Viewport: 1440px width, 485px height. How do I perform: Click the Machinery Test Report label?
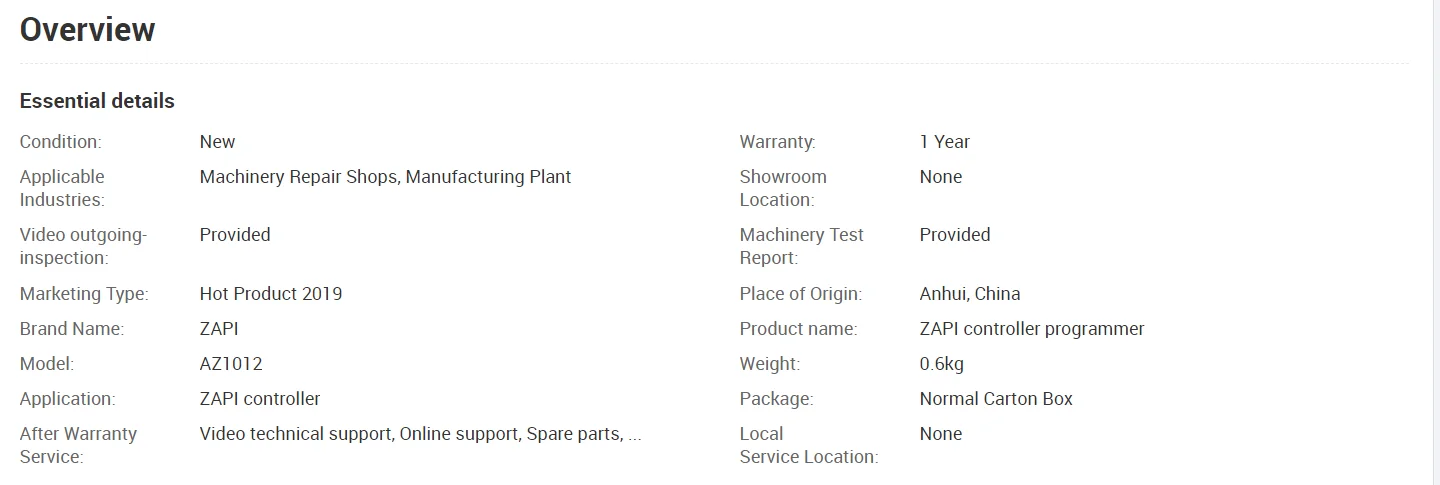[x=801, y=246]
